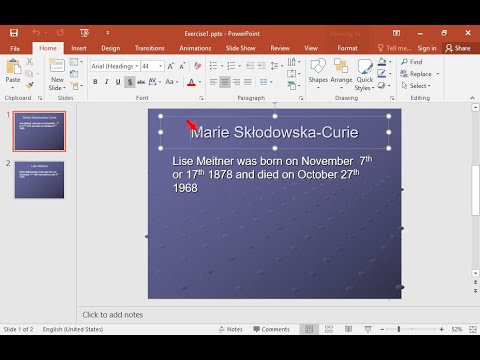Click the Paste clipboard icon
Viewport: 480px width, 360px height.
tap(13, 66)
